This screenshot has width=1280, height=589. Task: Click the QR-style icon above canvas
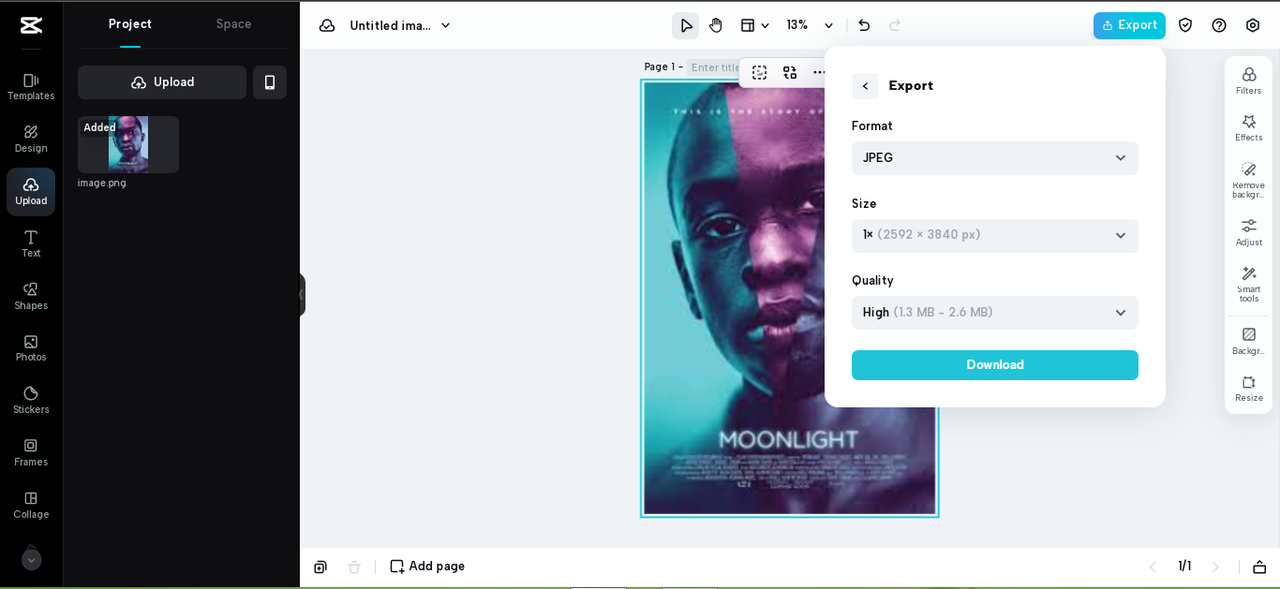point(790,72)
